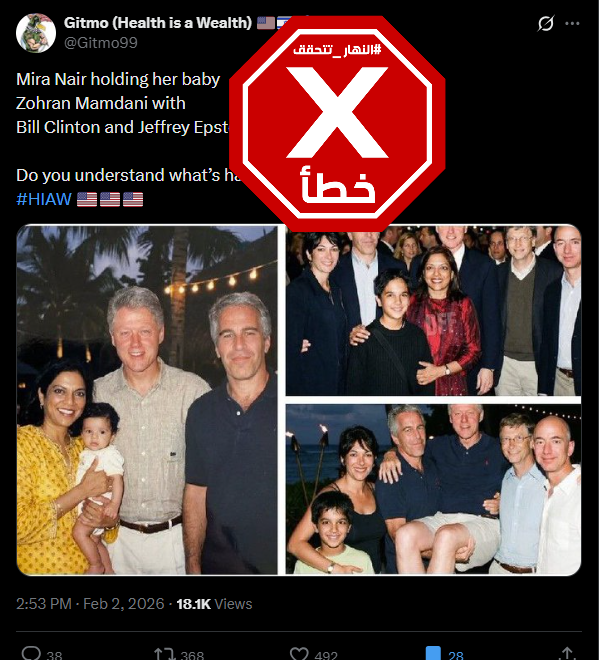The height and width of the screenshot is (660, 599).
Task: Open the #HIAW hashtag link
Action: [x=44, y=199]
